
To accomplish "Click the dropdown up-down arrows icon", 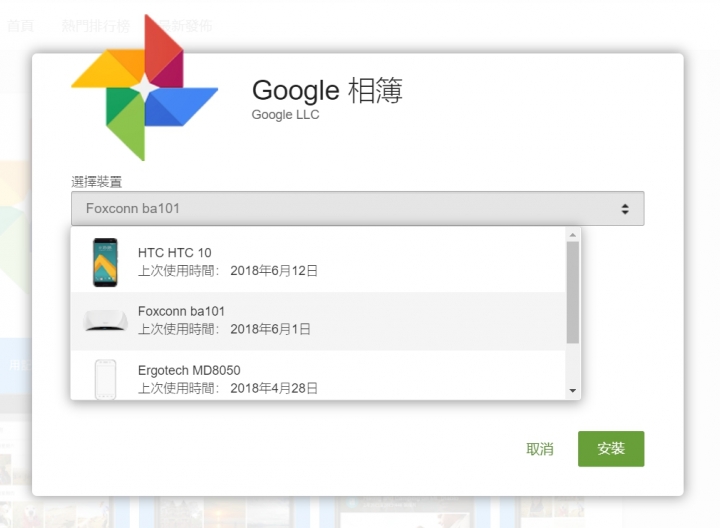I will pos(625,209).
